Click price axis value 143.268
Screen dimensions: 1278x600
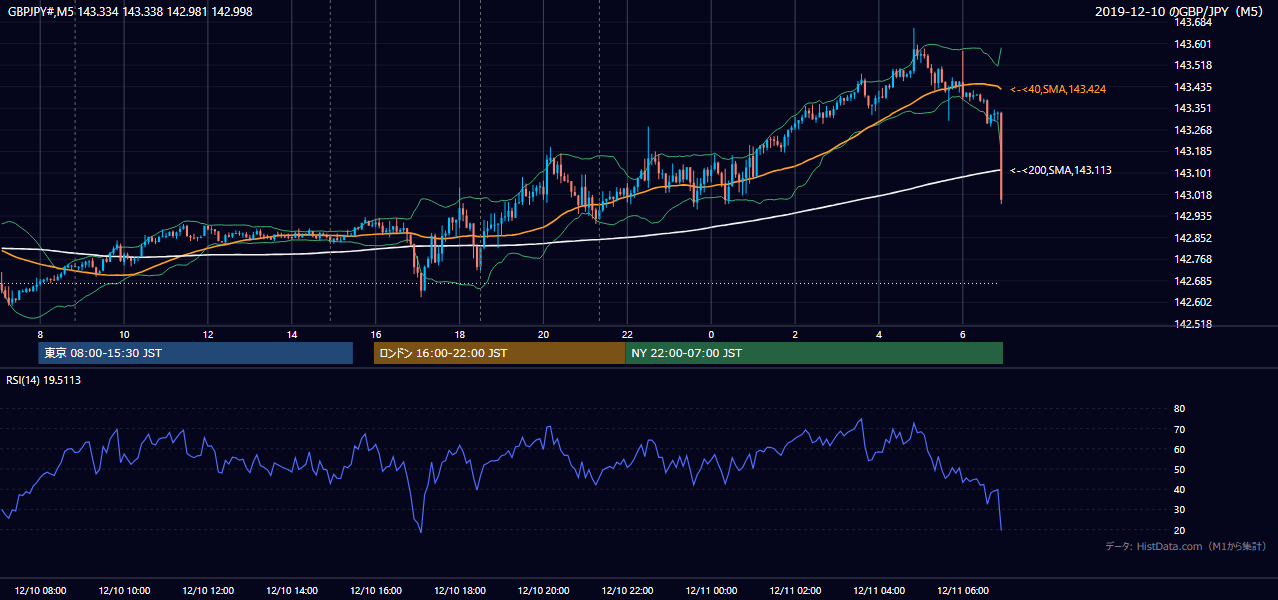(1193, 130)
